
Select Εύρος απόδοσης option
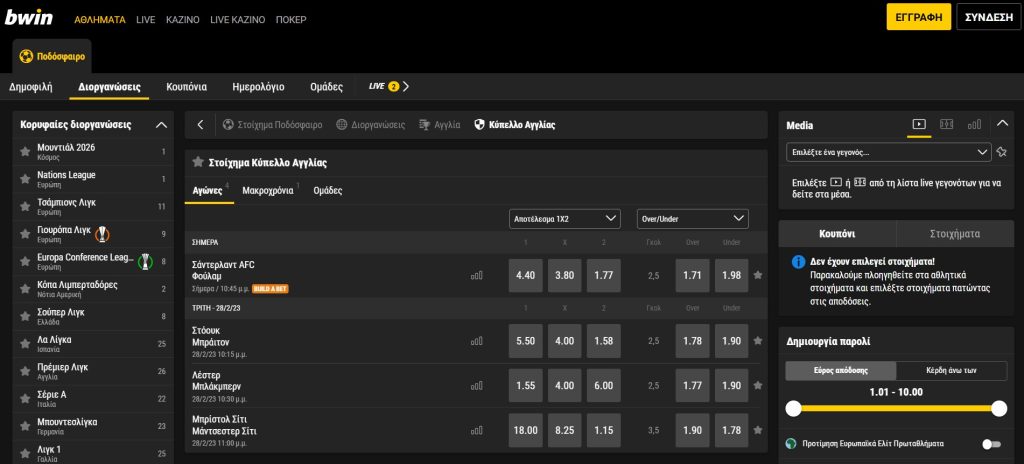841,371
